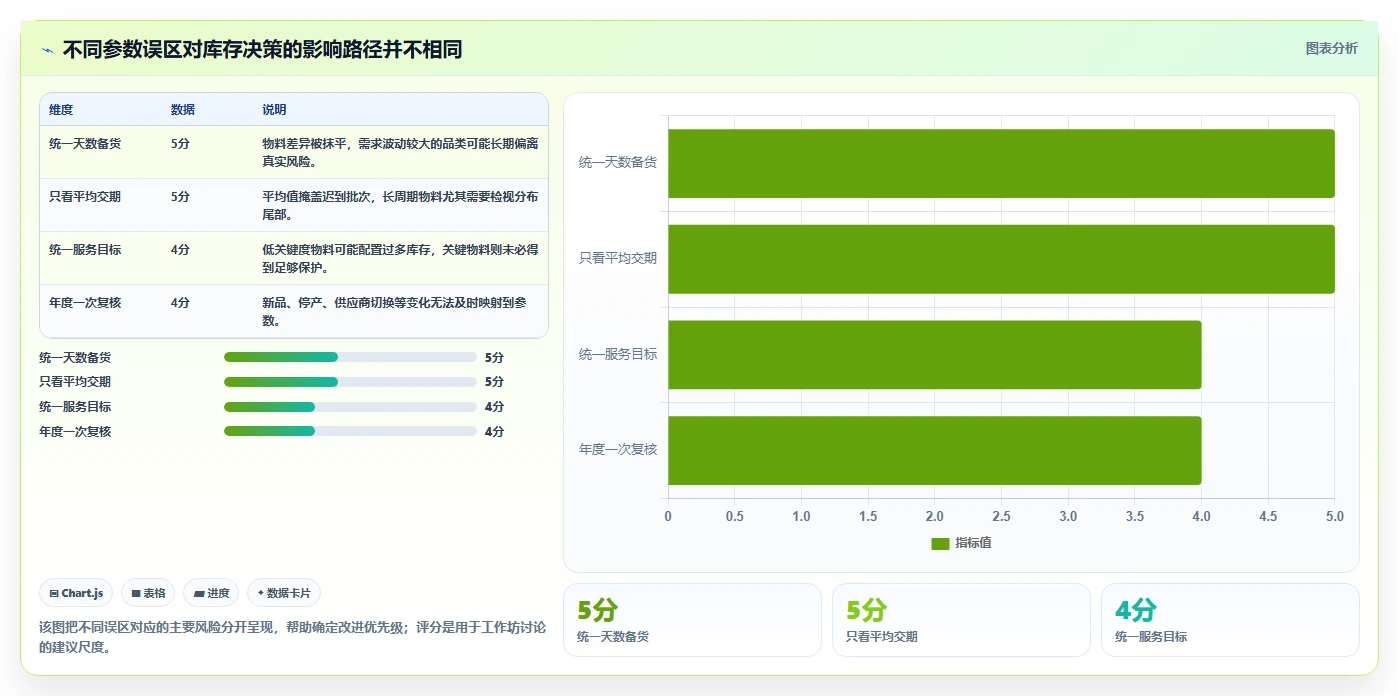Click the Chart.js tag icon
This screenshot has width=1399, height=696.
pyautogui.click(x=54, y=593)
